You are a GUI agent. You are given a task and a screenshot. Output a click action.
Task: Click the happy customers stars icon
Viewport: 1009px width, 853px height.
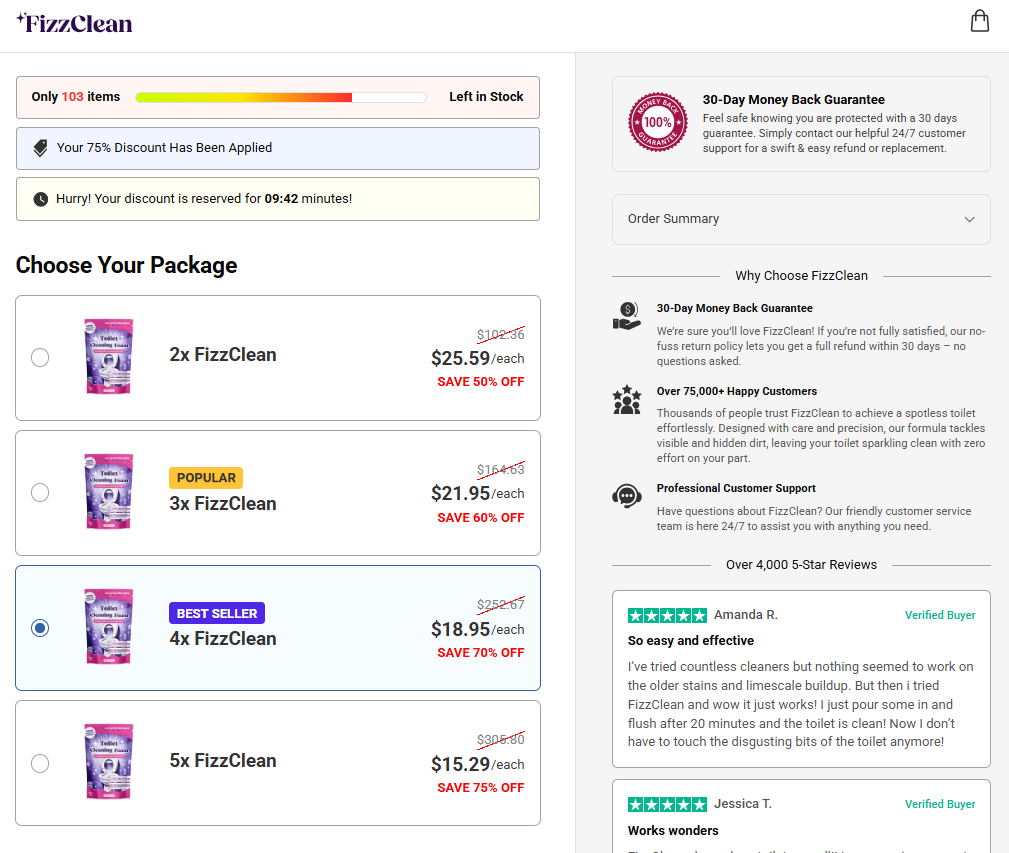627,399
